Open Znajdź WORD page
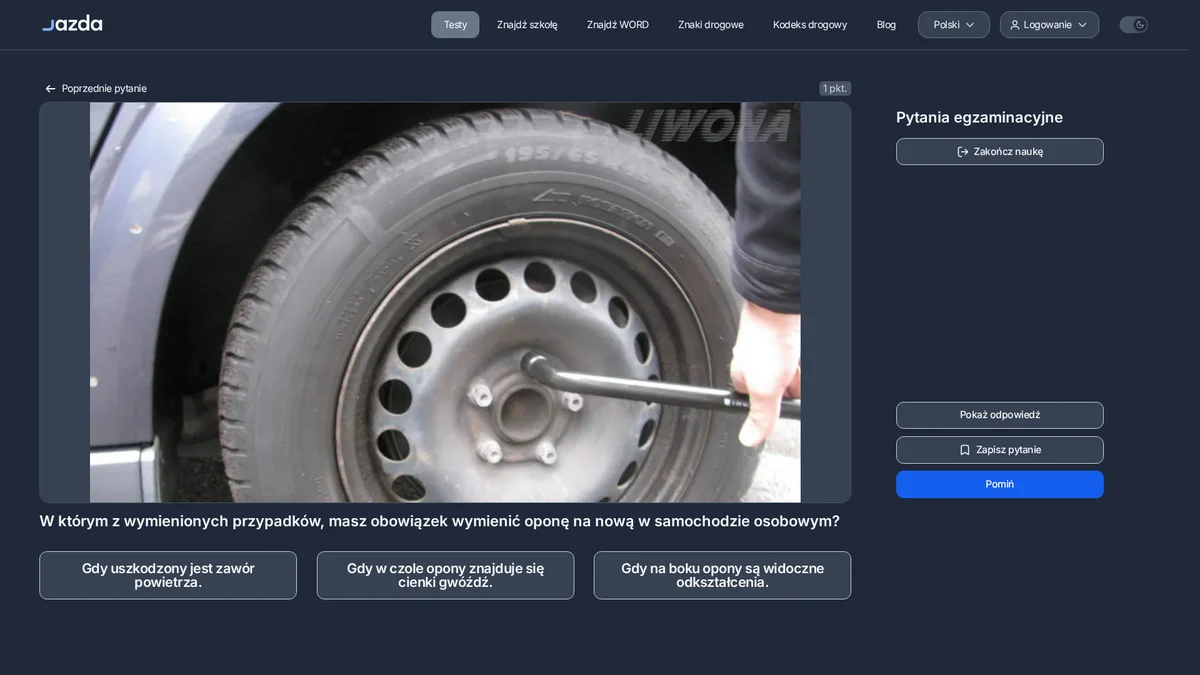The image size is (1200, 675). tap(618, 25)
